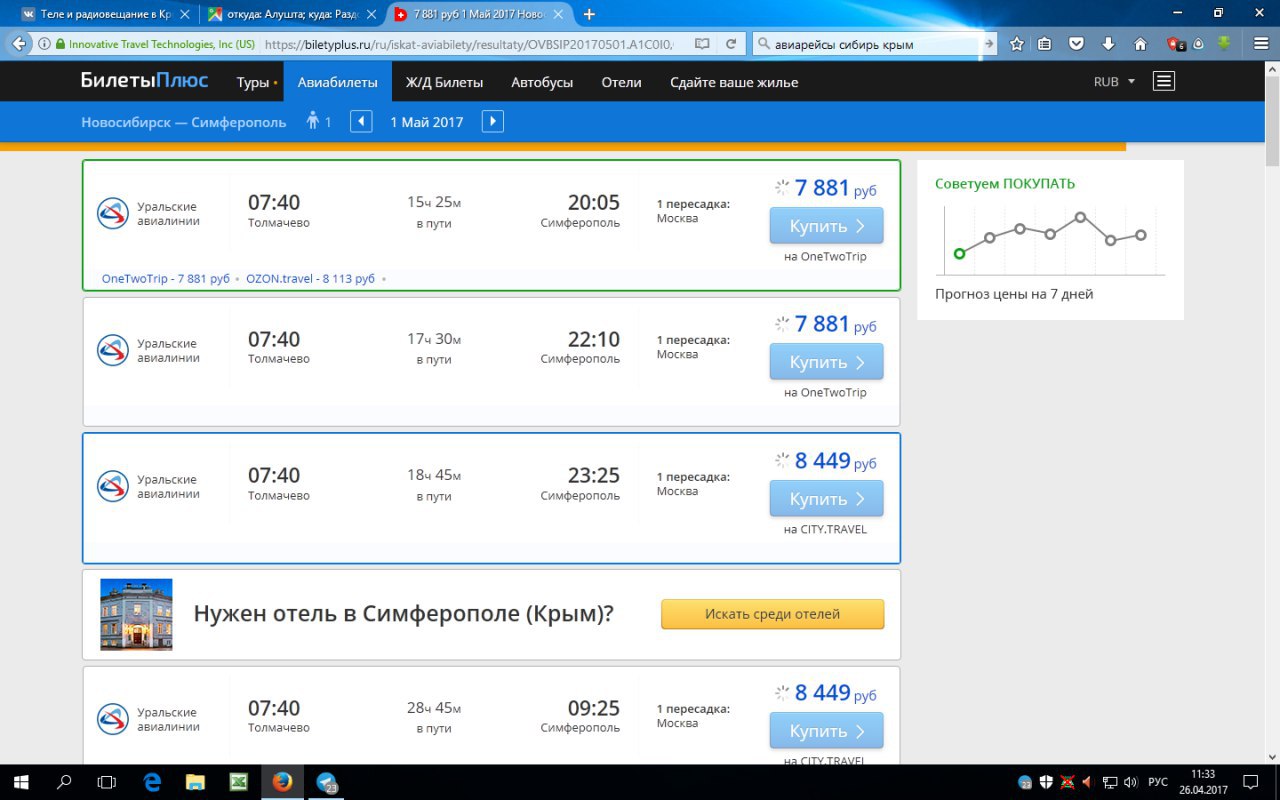Click the Новосибирск — Симферополь route
This screenshot has height=800, width=1280.
point(183,122)
